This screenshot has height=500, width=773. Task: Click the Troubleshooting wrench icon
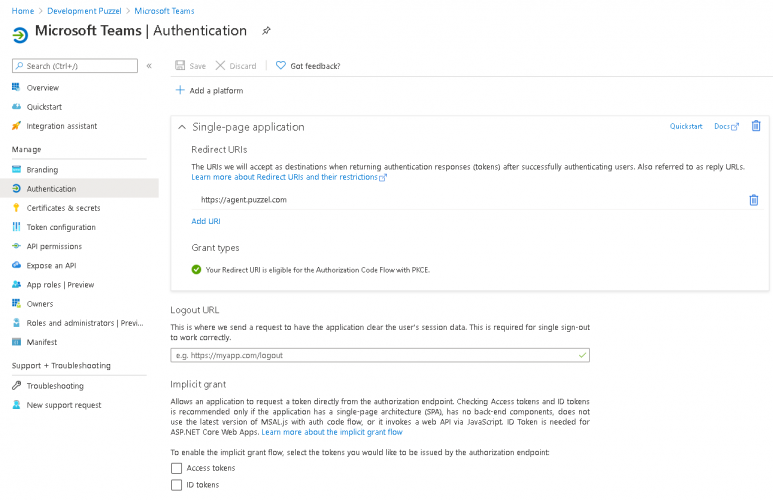[16, 385]
